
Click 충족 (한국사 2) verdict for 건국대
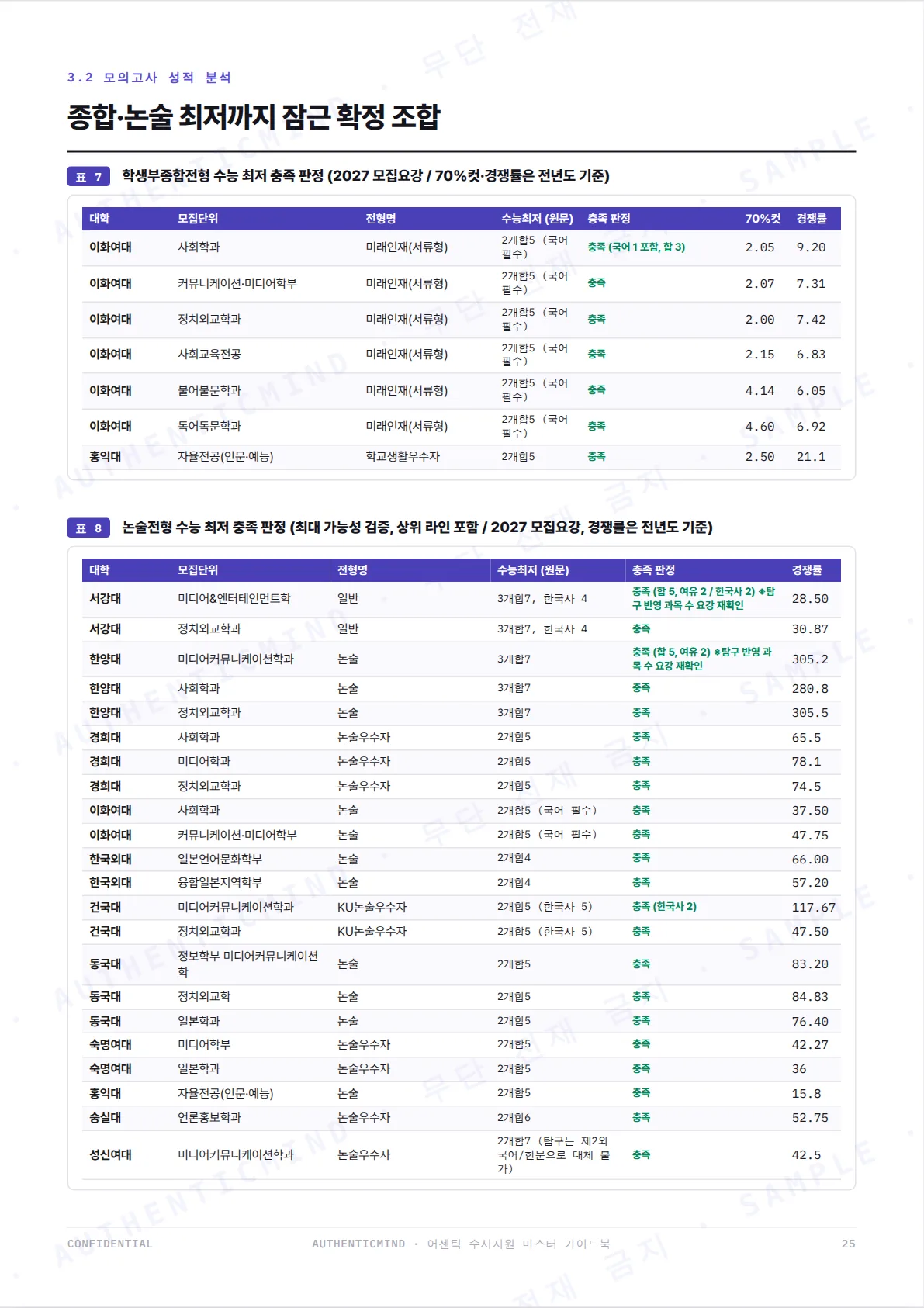[664, 907]
